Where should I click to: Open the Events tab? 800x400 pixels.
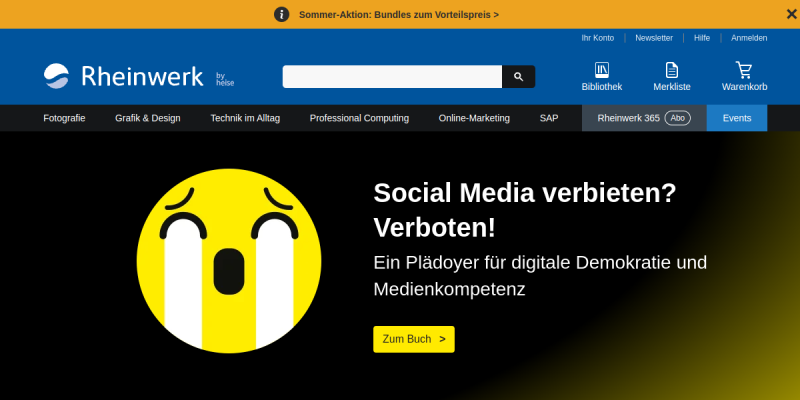pos(737,118)
